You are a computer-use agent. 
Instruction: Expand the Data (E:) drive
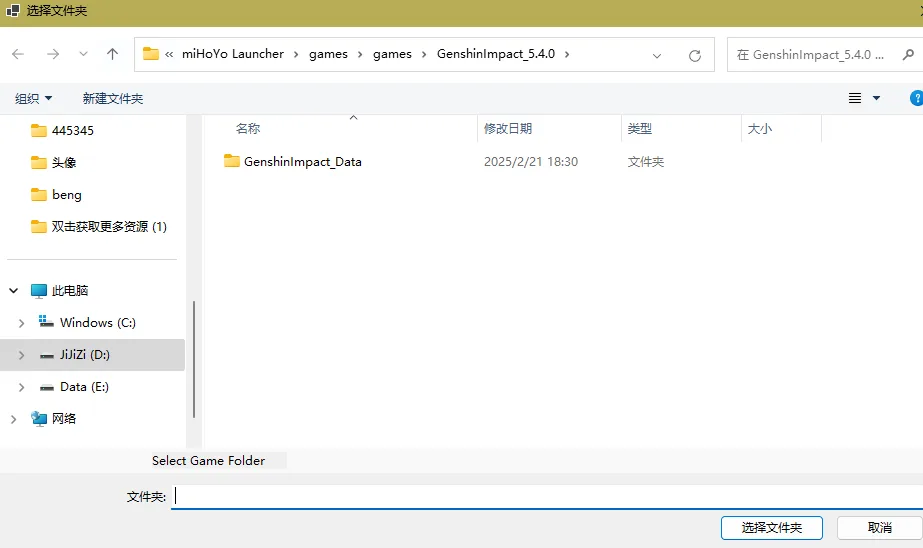coord(21,387)
